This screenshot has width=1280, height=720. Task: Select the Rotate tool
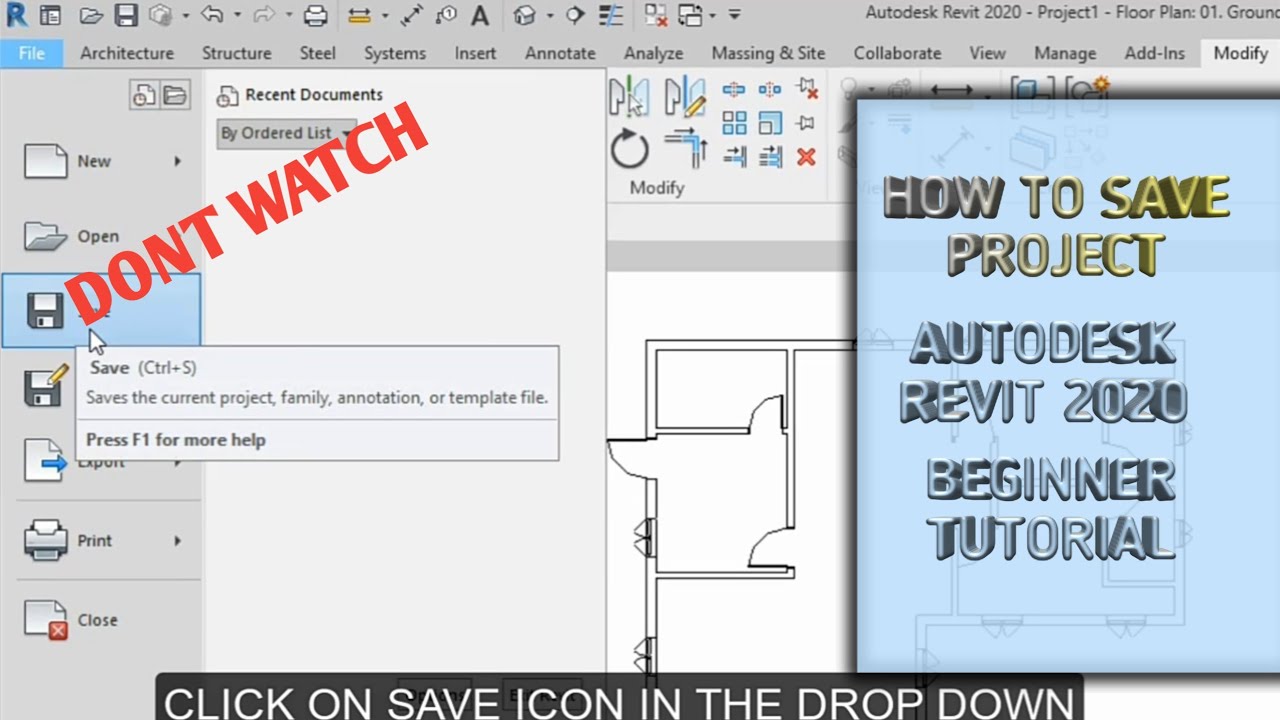[629, 149]
